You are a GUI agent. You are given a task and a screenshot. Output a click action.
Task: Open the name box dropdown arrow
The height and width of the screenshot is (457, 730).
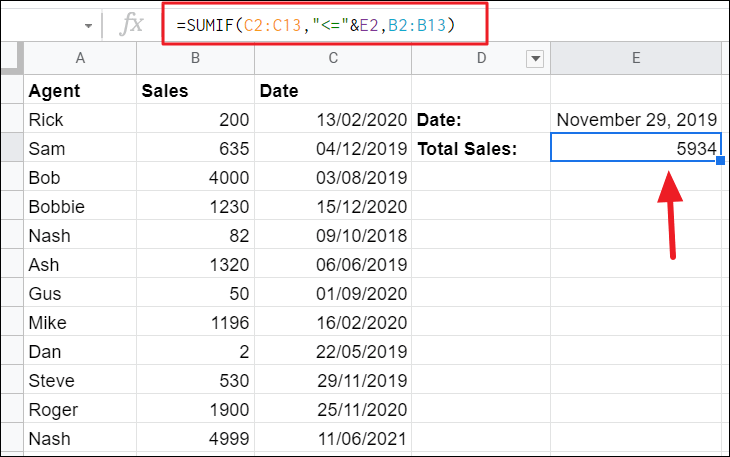click(x=88, y=25)
